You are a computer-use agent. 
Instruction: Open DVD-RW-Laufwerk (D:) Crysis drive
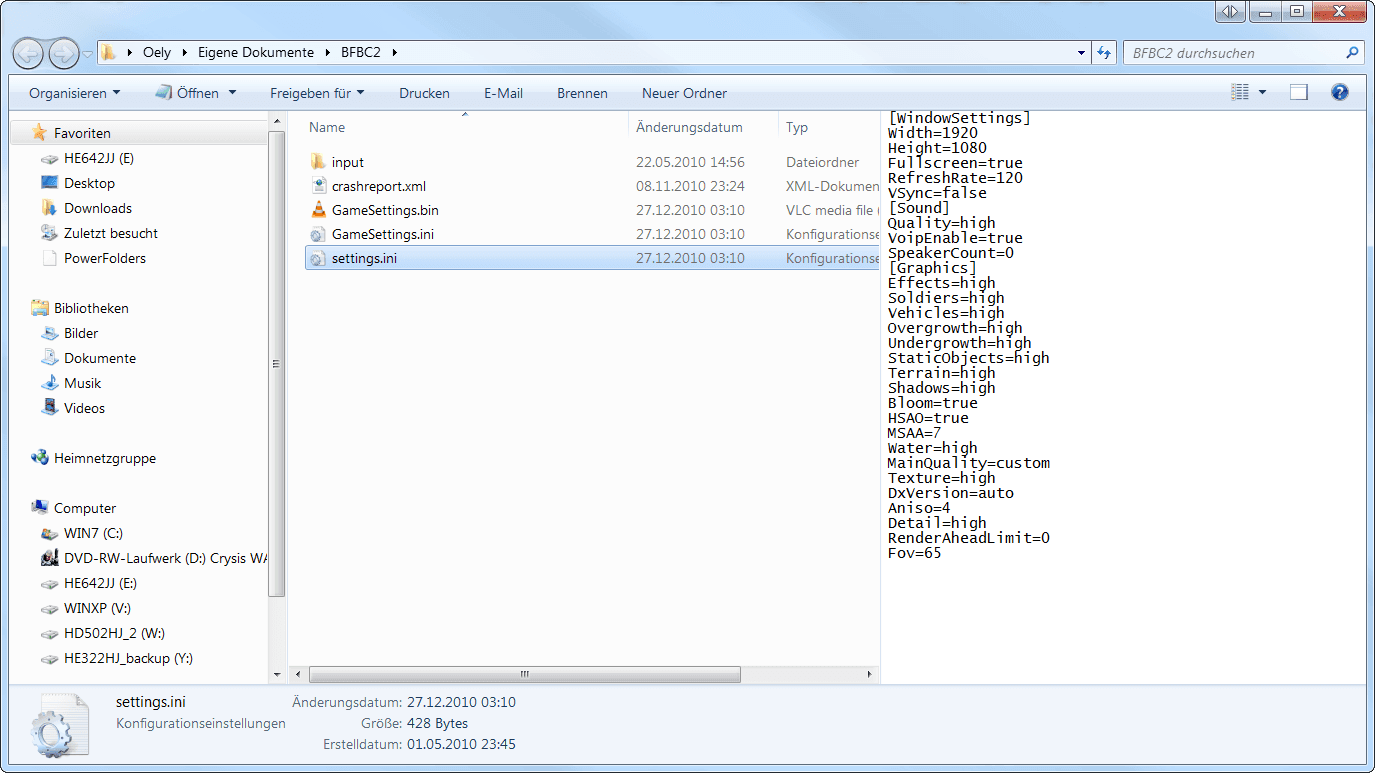click(166, 558)
